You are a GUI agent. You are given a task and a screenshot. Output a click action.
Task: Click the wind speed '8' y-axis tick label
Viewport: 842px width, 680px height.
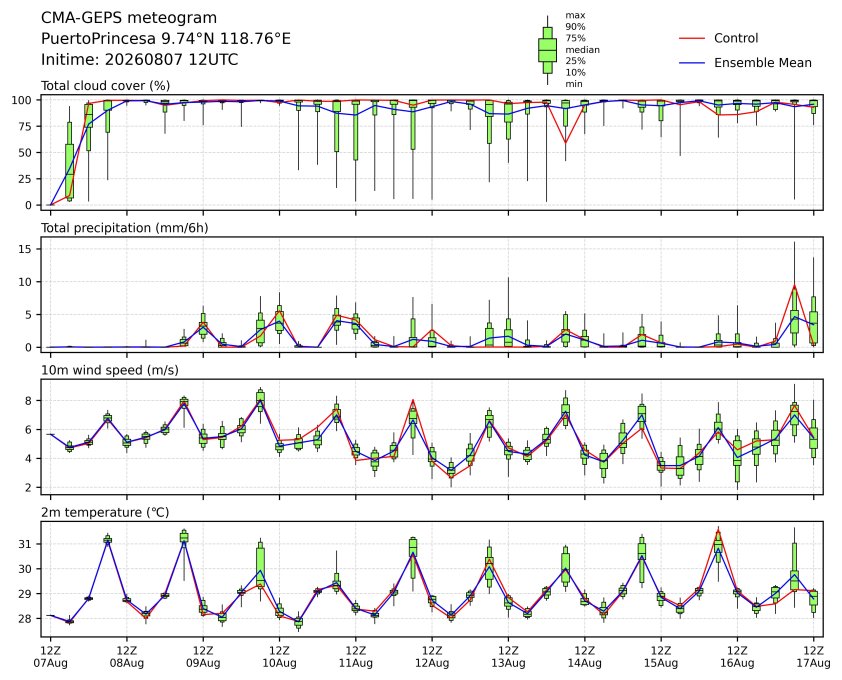(30, 401)
